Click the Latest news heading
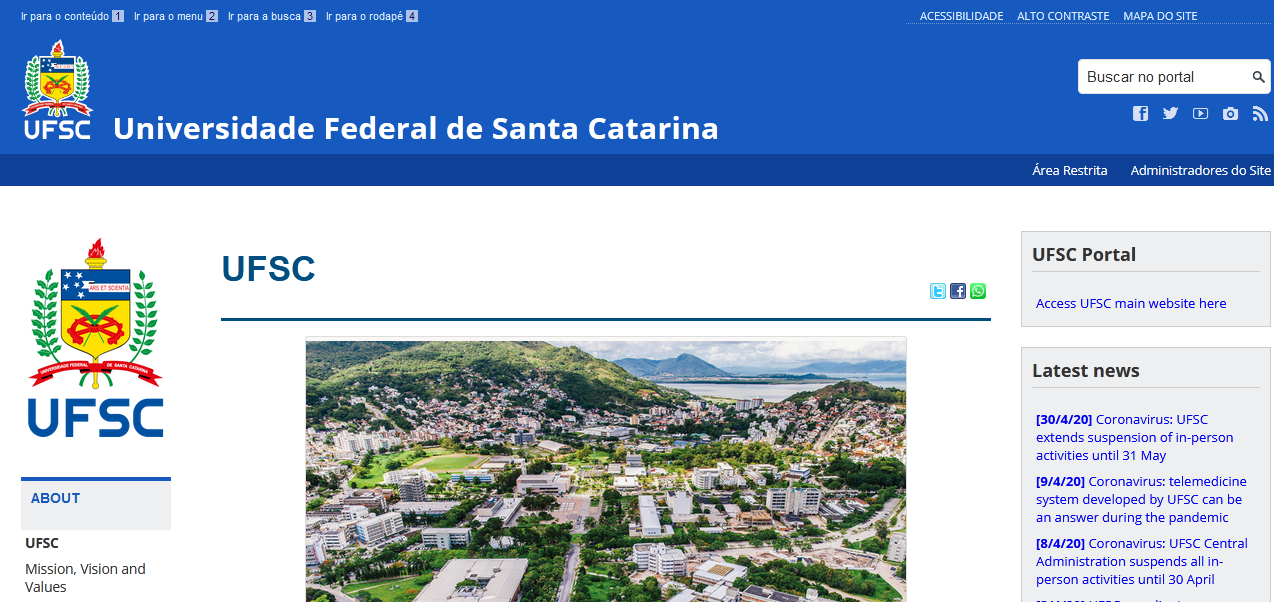This screenshot has height=602, width=1274. [1086, 370]
